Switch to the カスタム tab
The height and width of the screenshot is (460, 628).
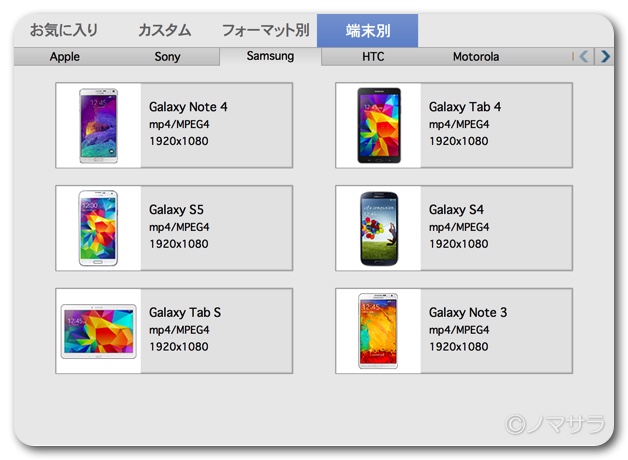click(164, 30)
